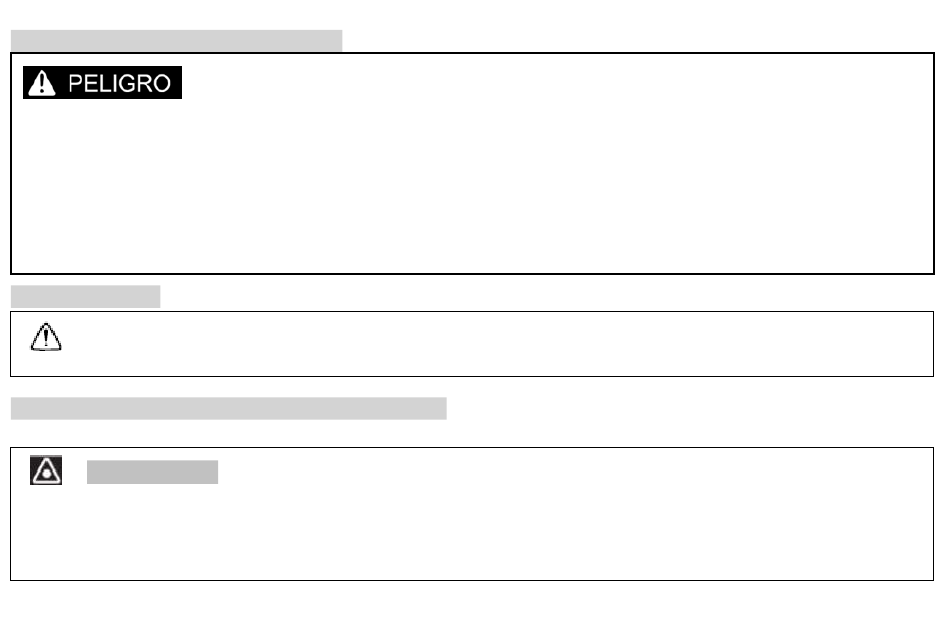Click the long gray heading bar above bottom box
This screenshot has height=638, width=950.
[x=228, y=408]
